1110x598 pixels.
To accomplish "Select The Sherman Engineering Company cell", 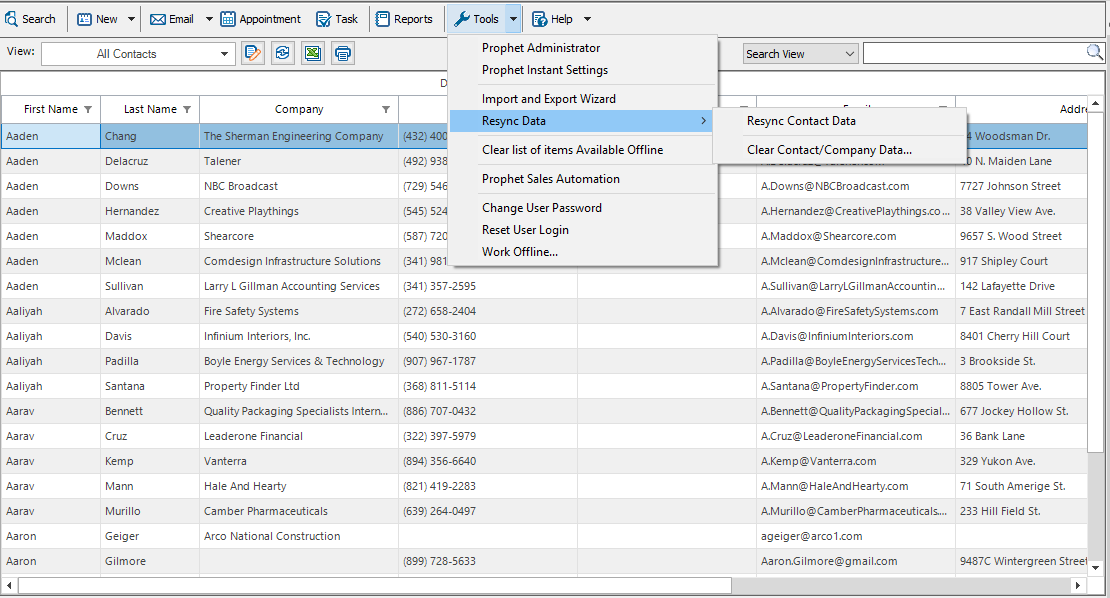I will point(299,136).
